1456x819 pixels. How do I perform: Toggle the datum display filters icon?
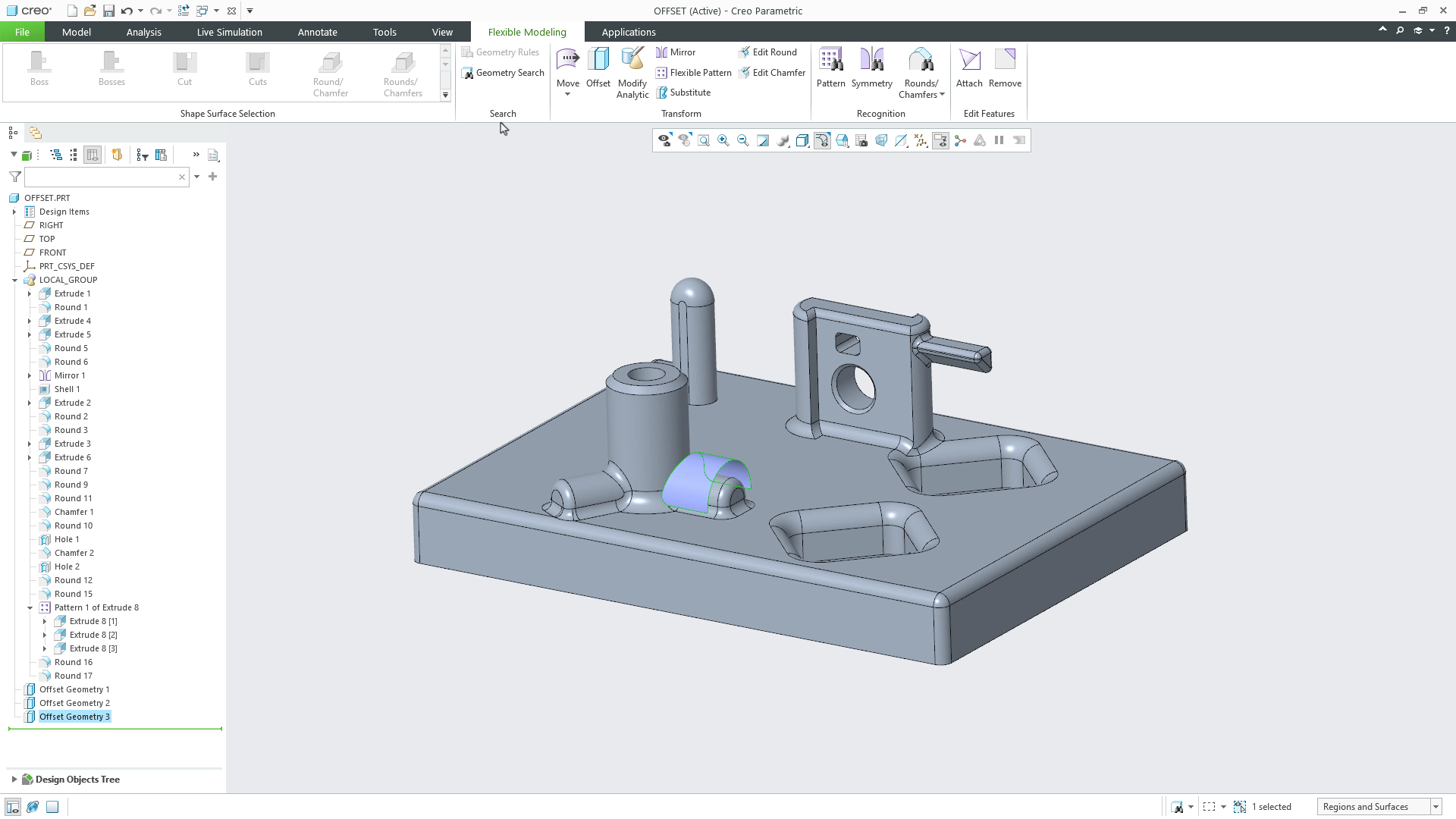click(x=921, y=140)
